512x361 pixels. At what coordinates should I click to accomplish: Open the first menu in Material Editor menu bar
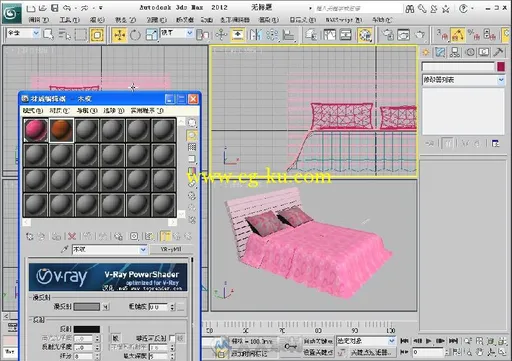pos(33,111)
